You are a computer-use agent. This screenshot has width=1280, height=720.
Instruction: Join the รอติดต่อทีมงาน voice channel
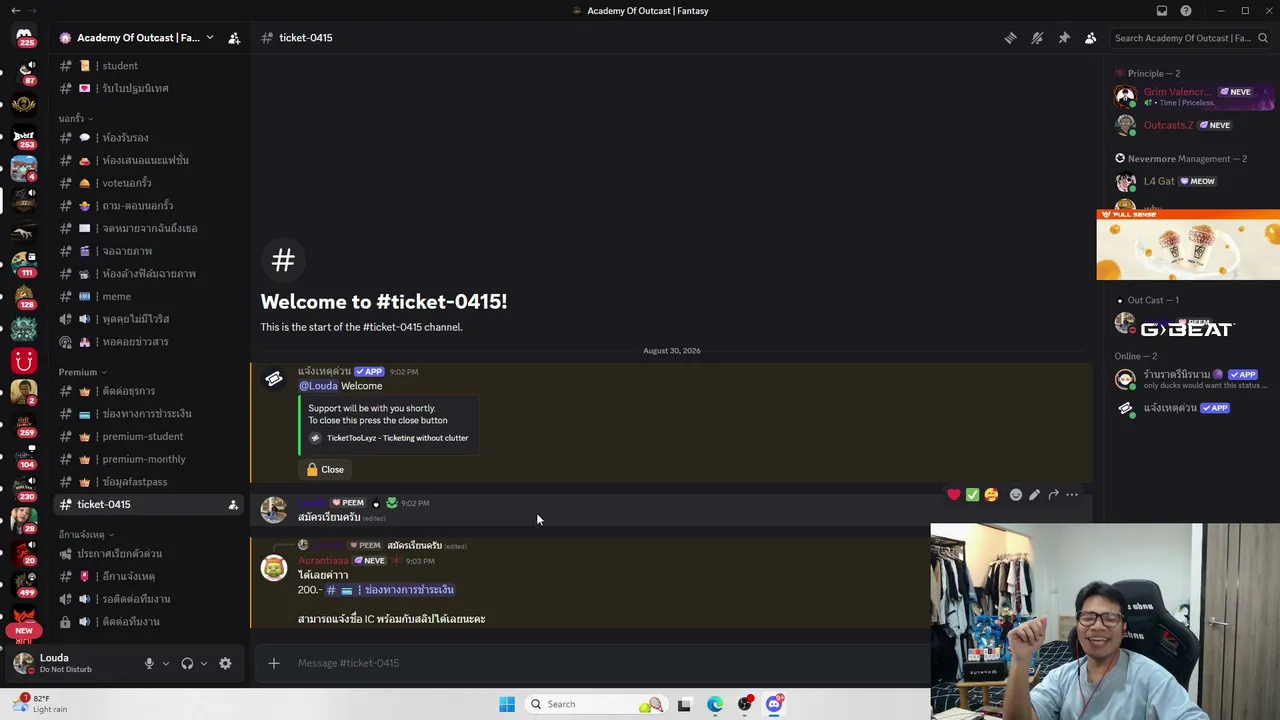point(136,599)
